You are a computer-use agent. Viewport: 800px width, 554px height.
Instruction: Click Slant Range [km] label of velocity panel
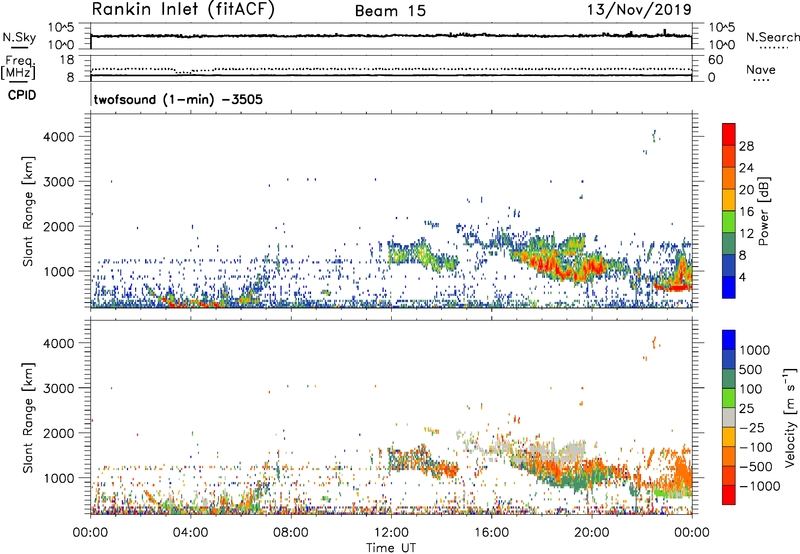(x=28, y=418)
